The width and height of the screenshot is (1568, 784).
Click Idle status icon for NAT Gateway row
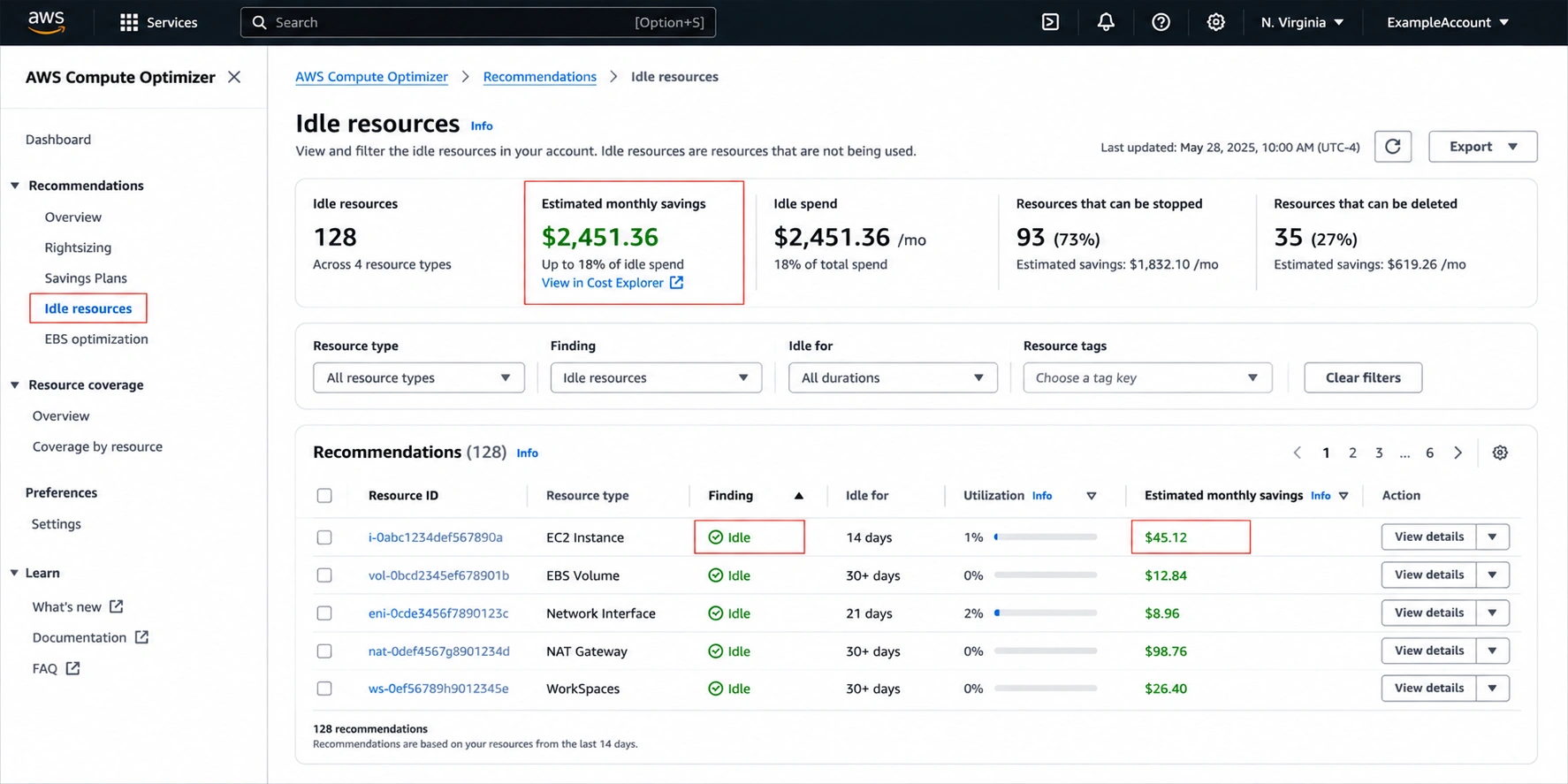pyautogui.click(x=716, y=651)
